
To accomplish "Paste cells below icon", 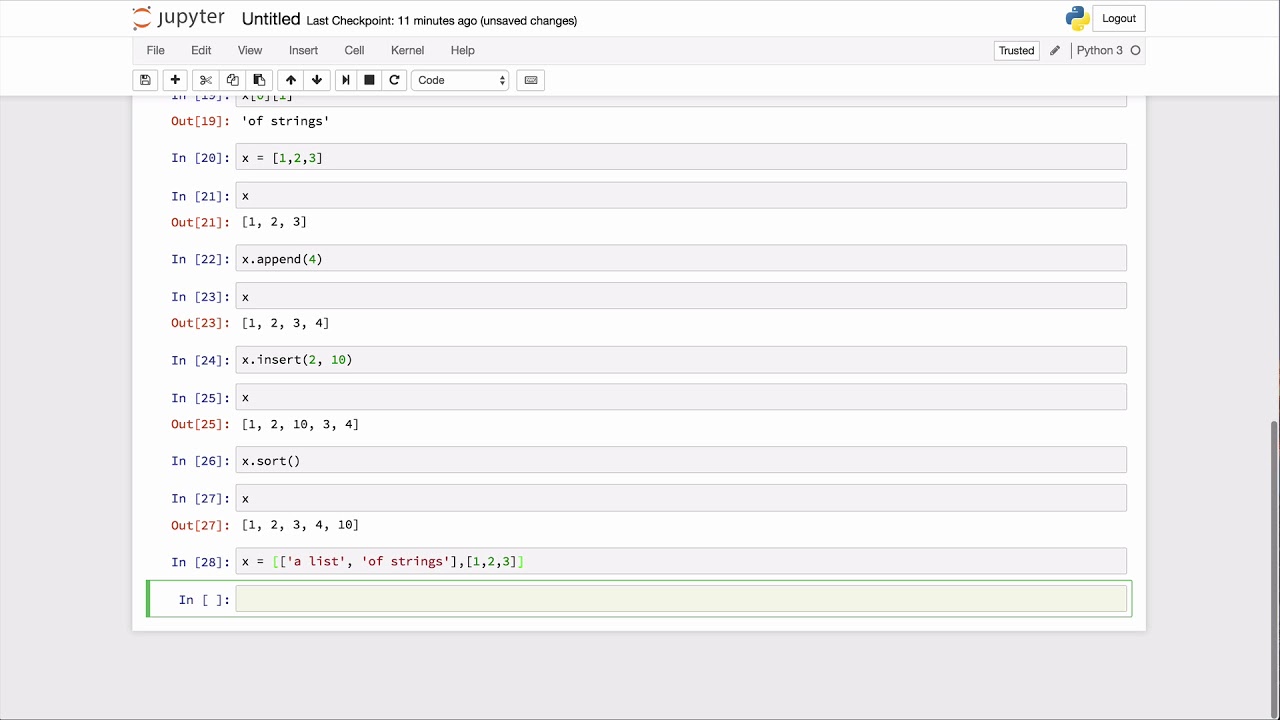I will tap(259, 80).
